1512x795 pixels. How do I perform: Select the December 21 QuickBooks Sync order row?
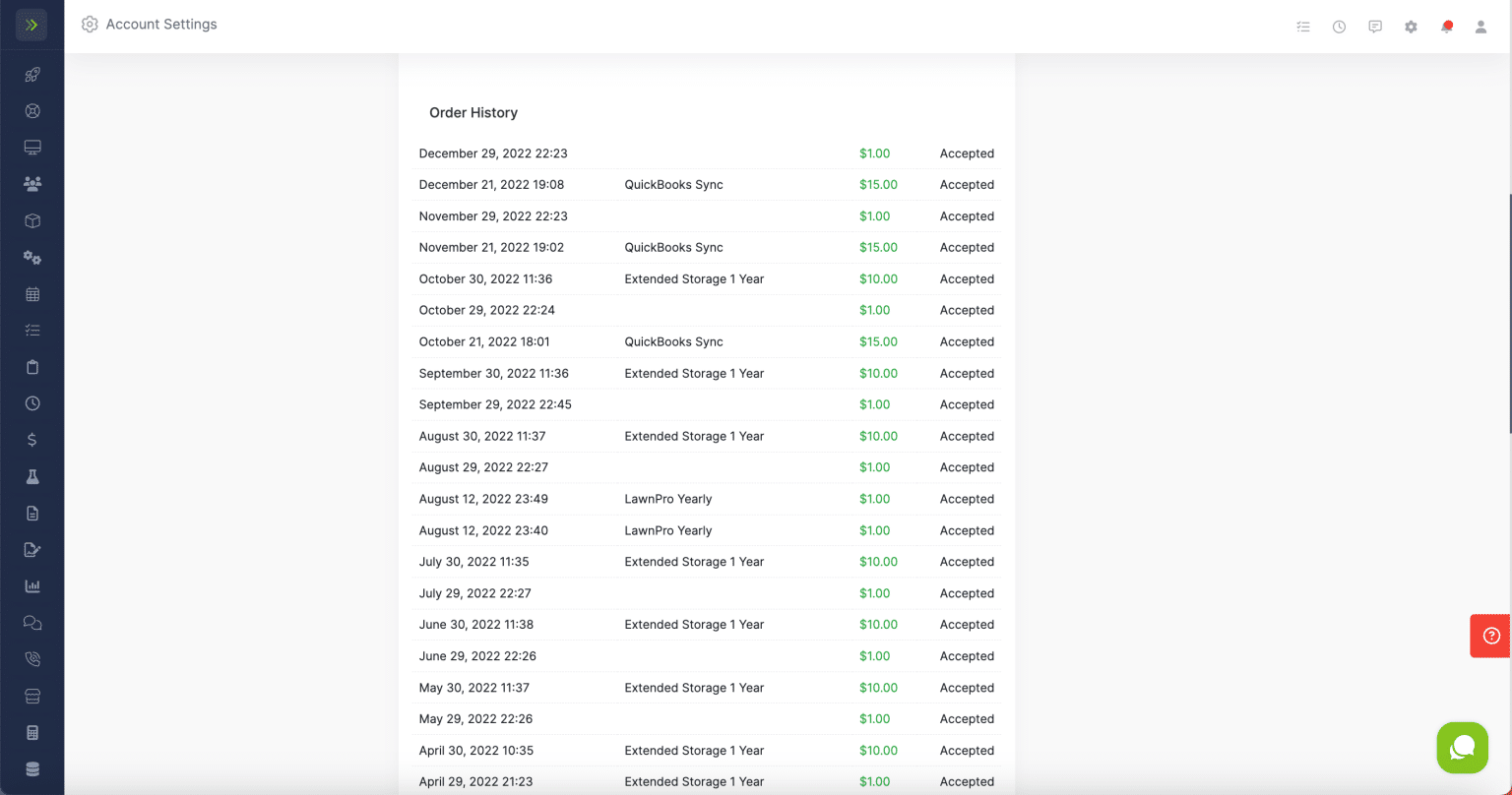pos(706,184)
